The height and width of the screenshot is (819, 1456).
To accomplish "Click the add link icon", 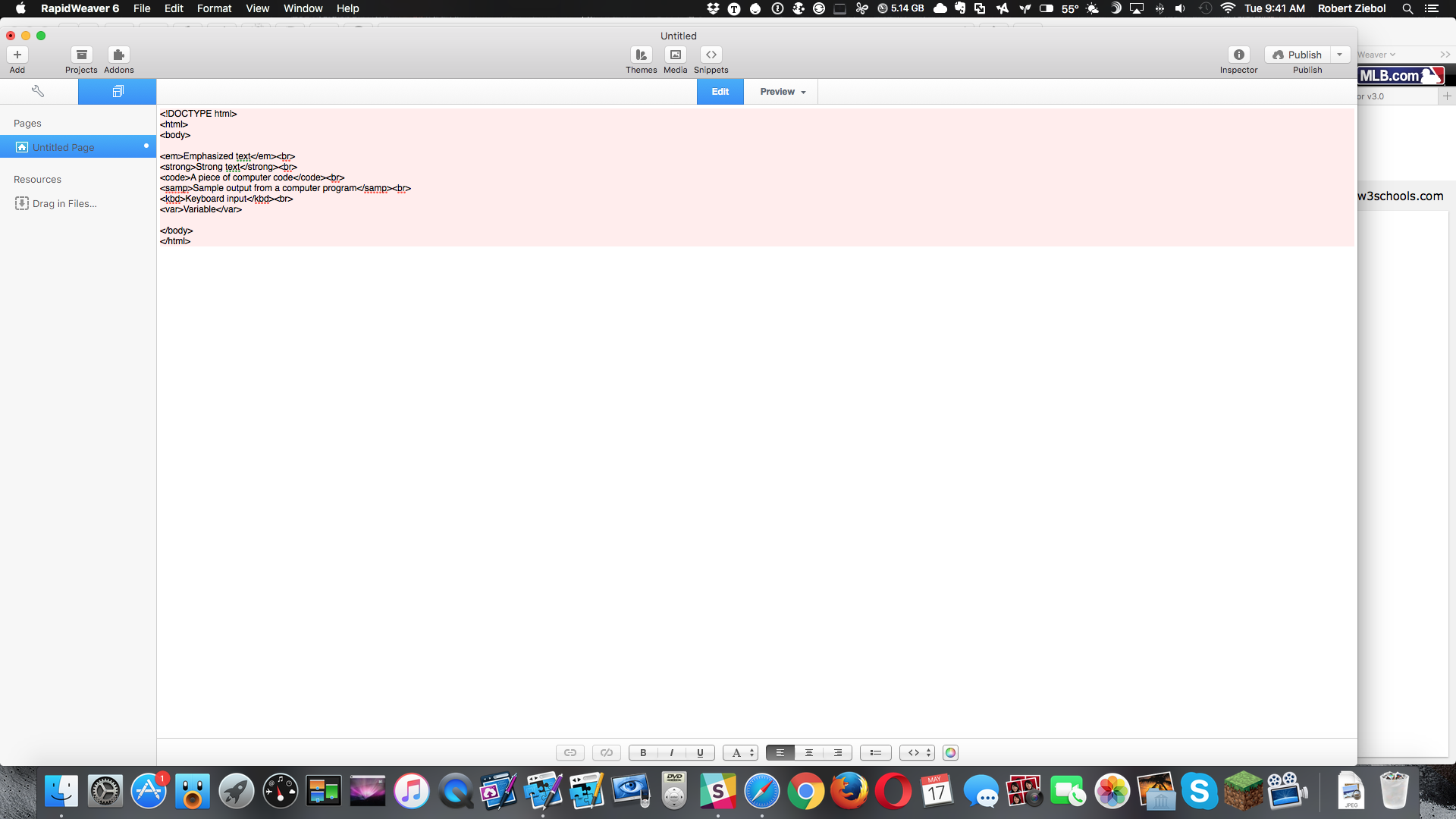I will click(570, 753).
